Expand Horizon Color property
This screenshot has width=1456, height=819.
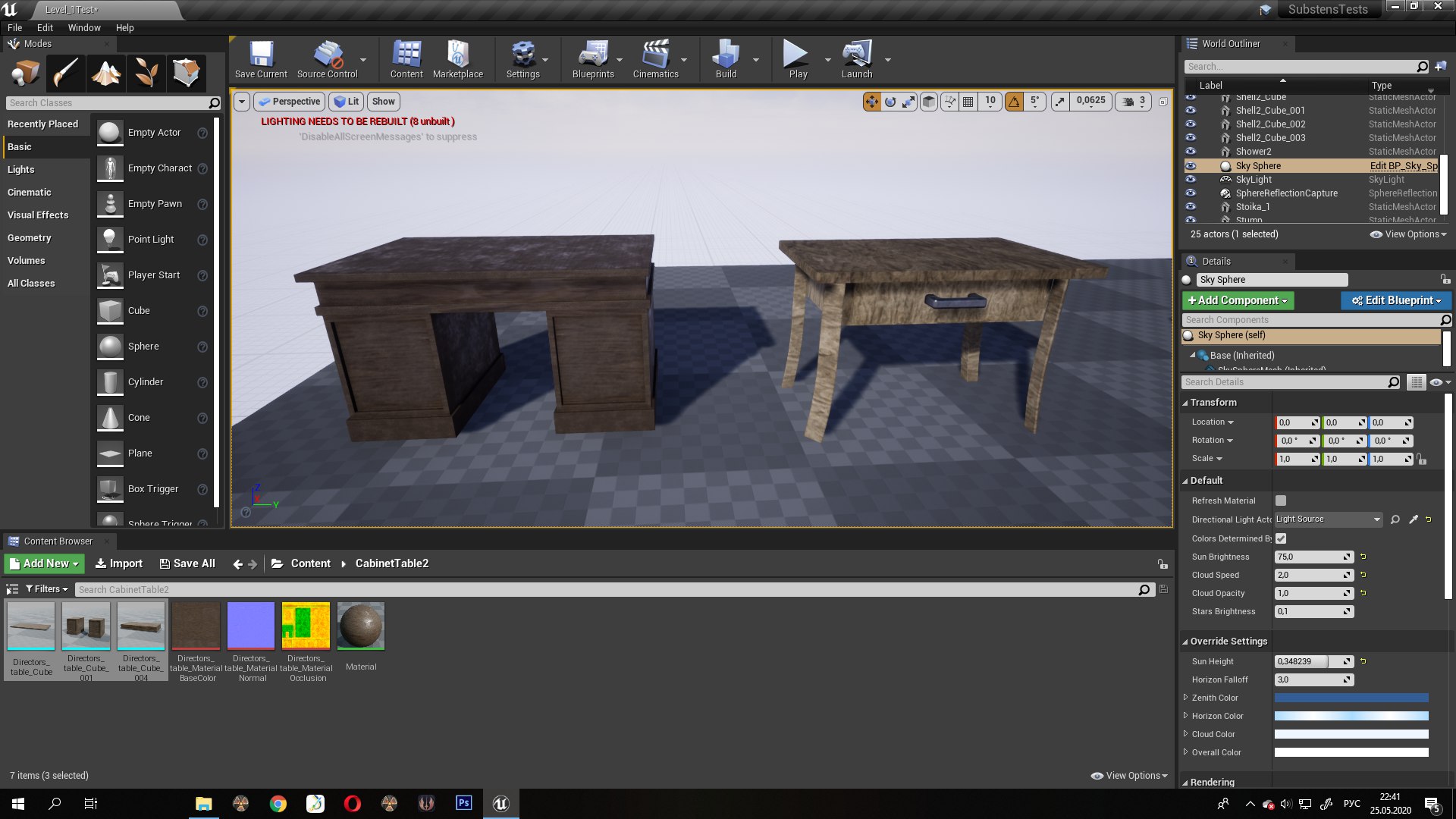coord(1186,716)
